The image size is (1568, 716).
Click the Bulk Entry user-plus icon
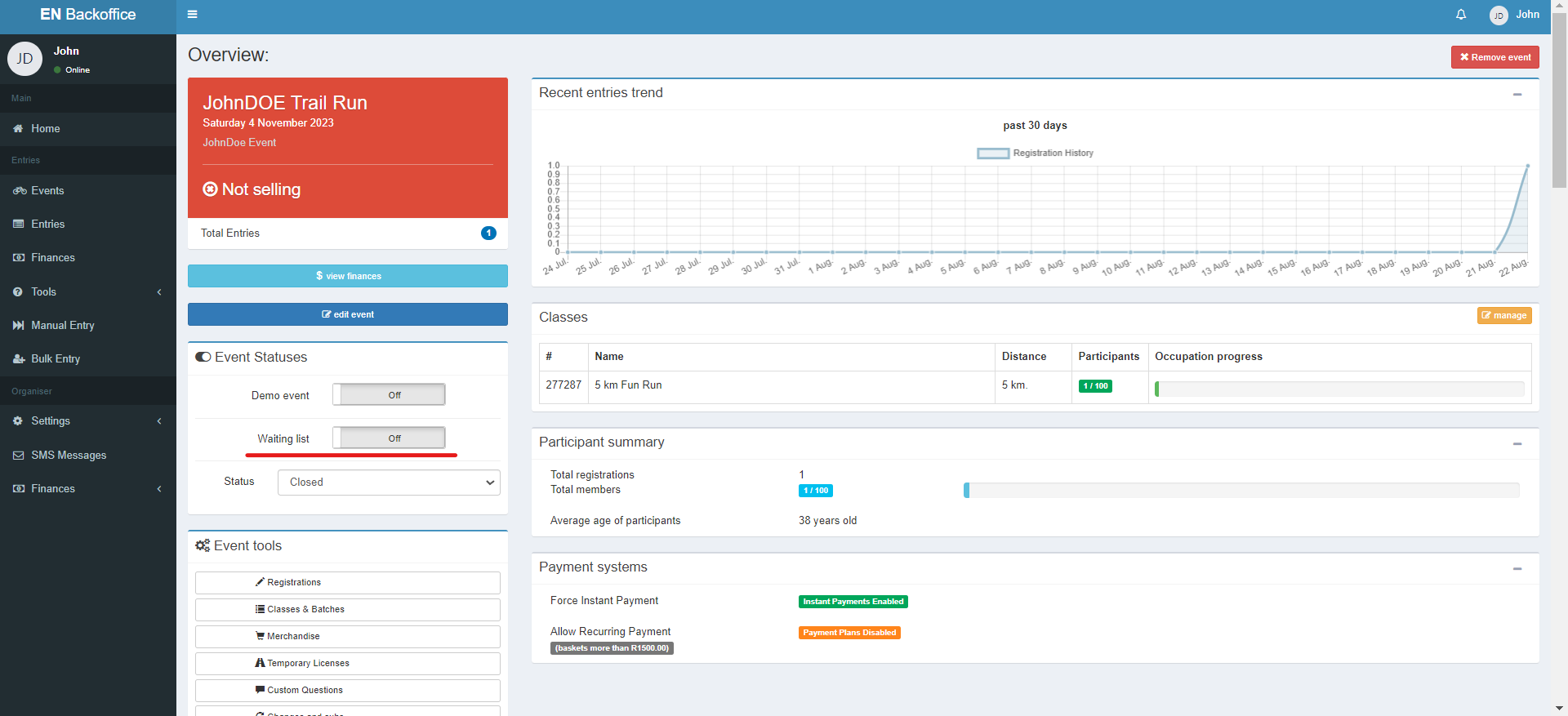[x=19, y=358]
